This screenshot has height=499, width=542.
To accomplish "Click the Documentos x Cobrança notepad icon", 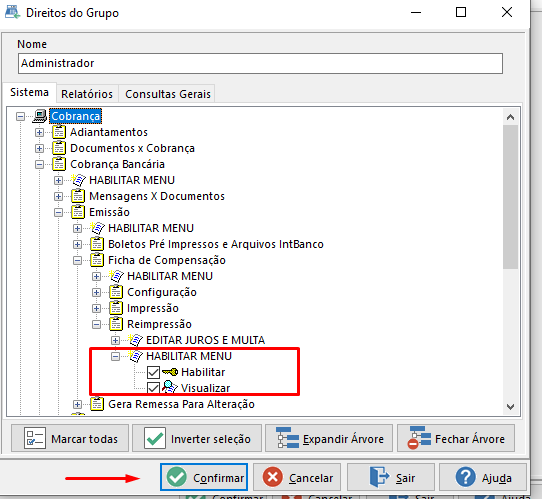I will [x=59, y=148].
